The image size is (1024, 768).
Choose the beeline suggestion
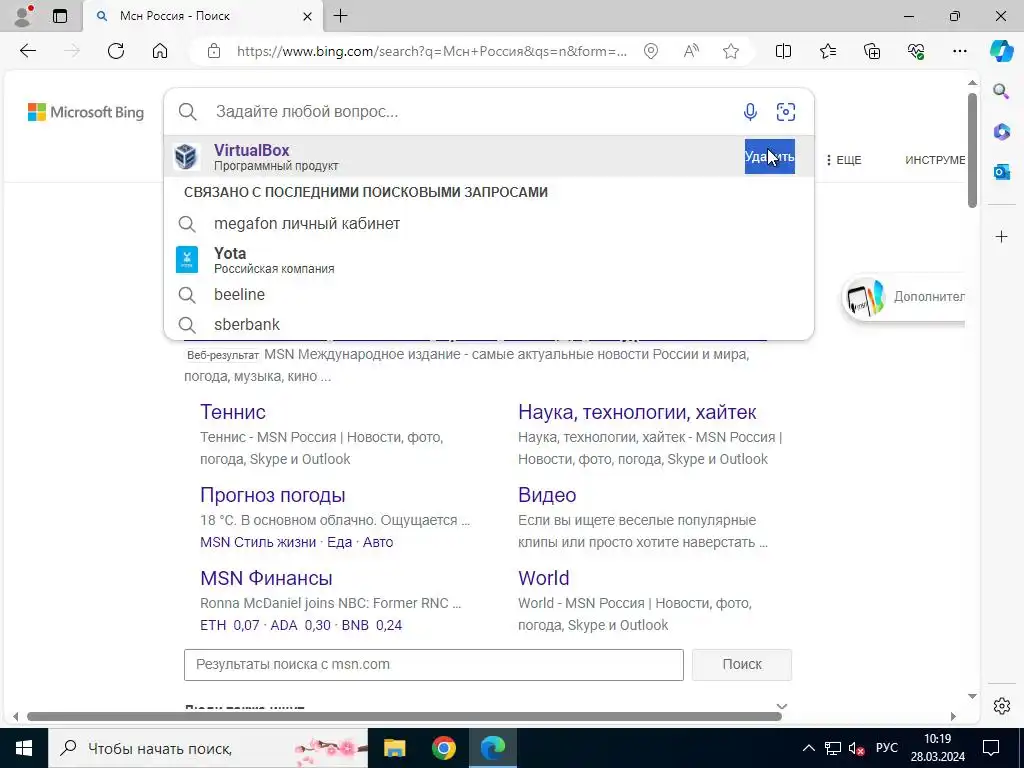click(x=488, y=295)
